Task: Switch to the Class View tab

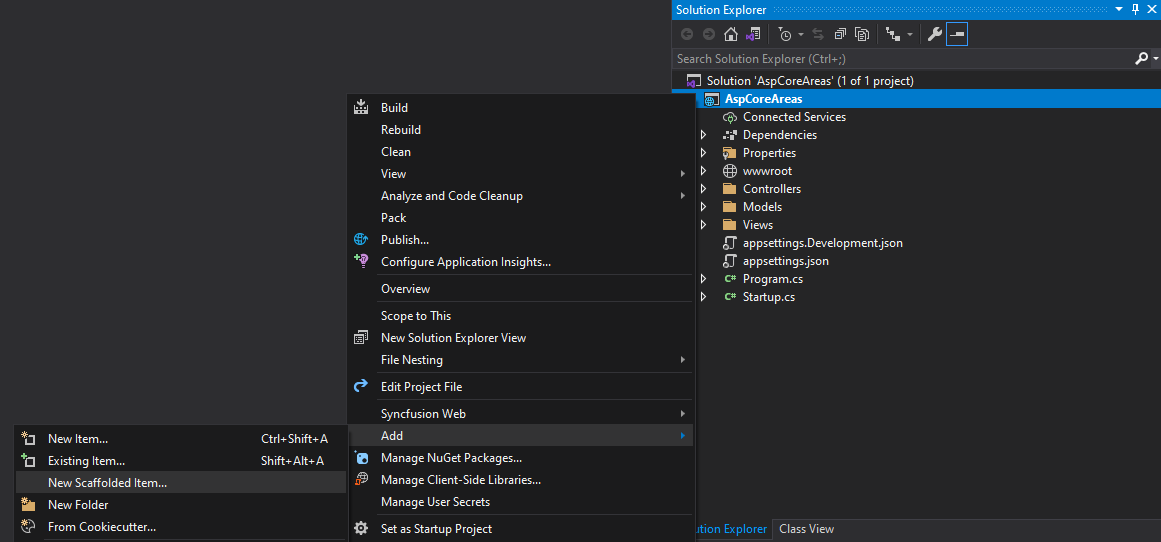Action: [x=806, y=529]
